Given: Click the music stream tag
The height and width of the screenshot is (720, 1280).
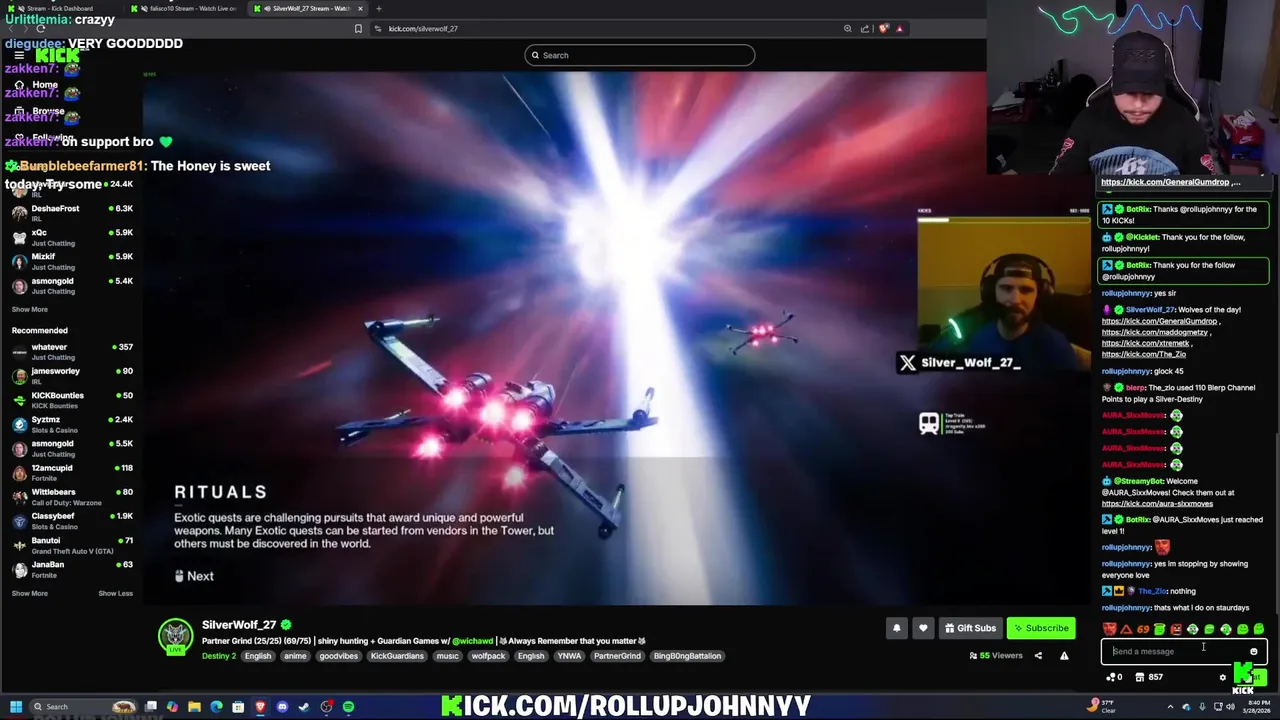Looking at the screenshot, I should point(447,656).
